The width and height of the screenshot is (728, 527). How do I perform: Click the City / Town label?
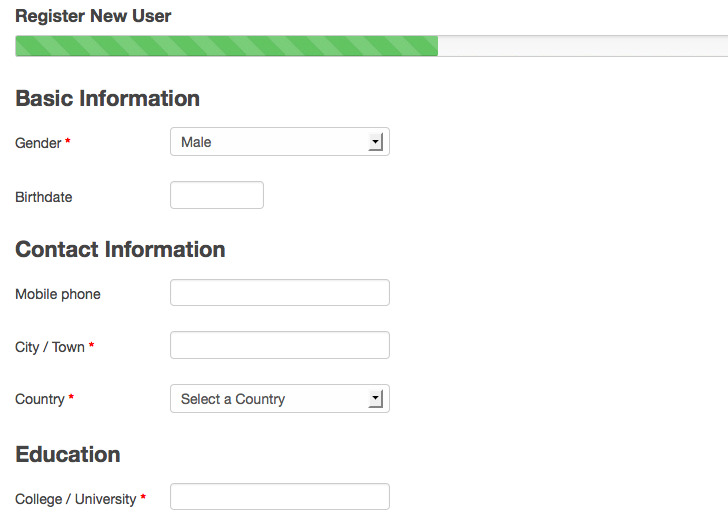(x=50, y=347)
